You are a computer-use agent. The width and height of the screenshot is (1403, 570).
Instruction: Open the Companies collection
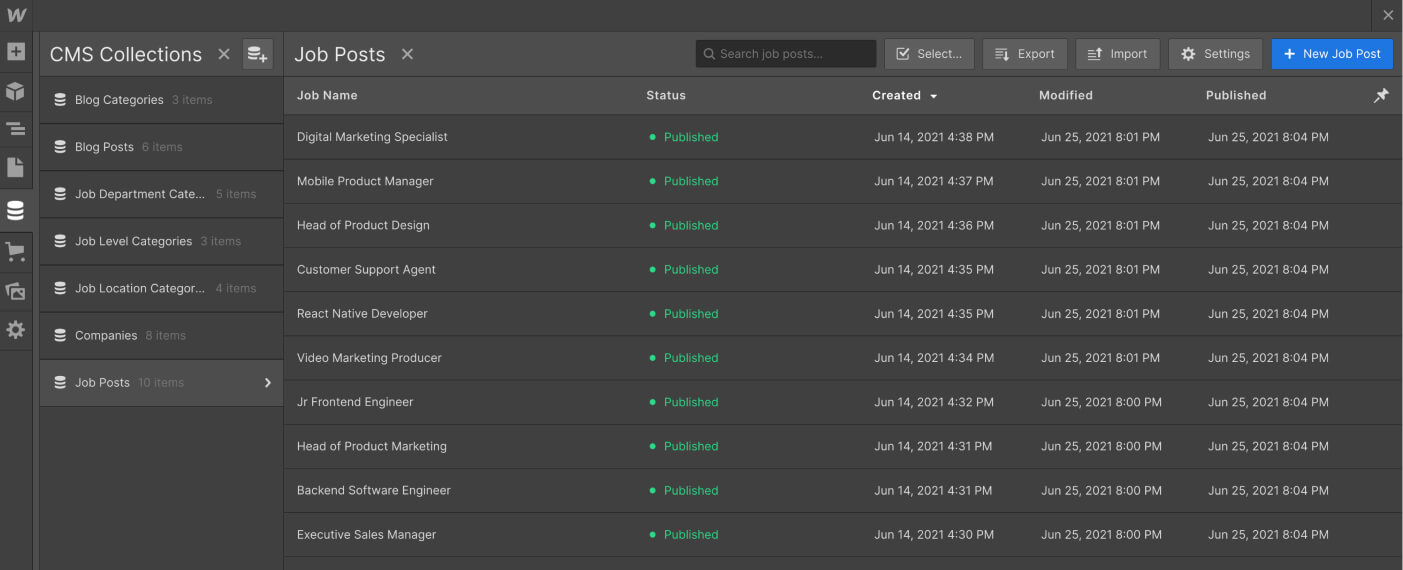click(161, 336)
